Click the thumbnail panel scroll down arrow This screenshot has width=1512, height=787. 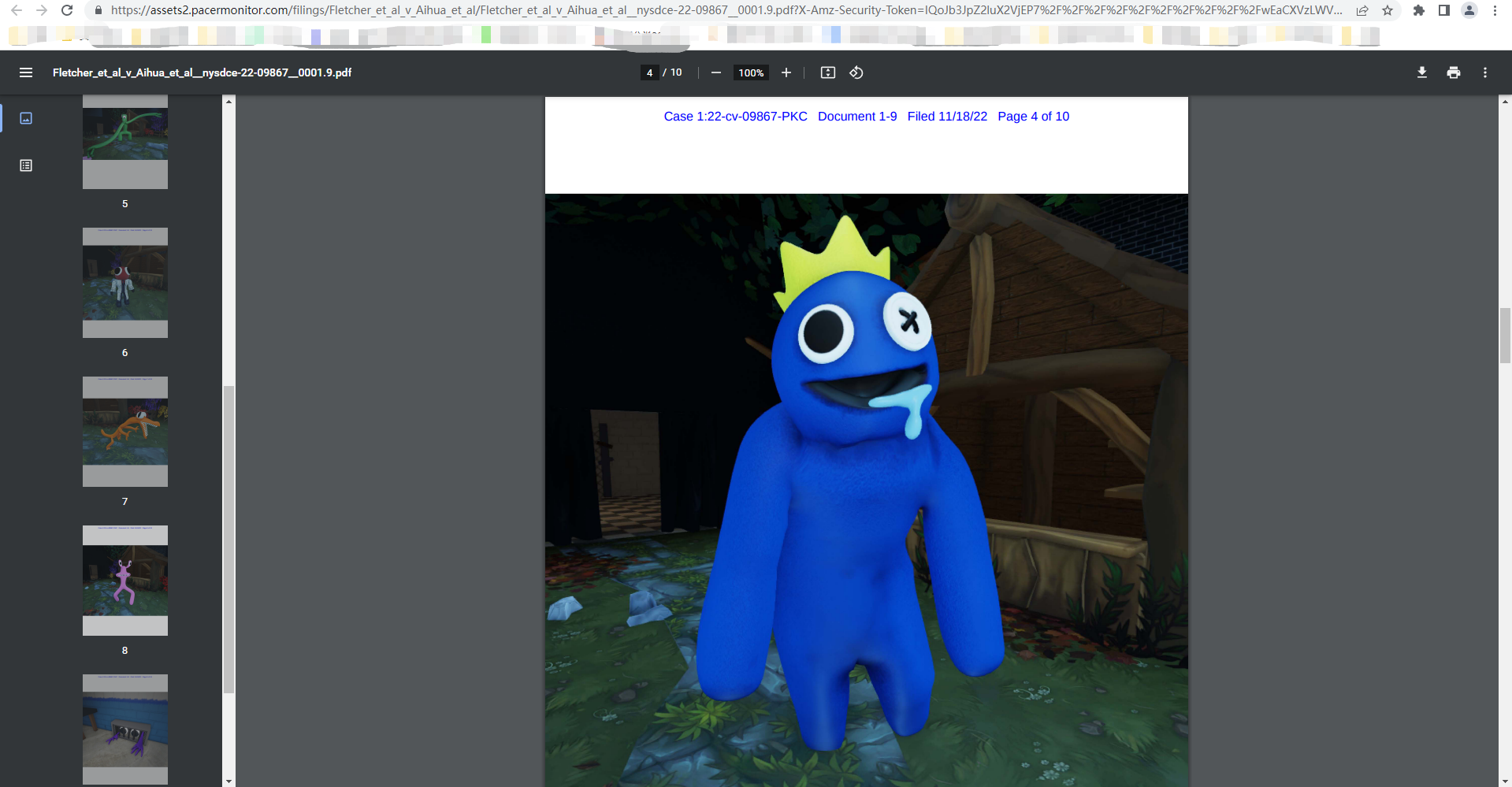coord(228,781)
